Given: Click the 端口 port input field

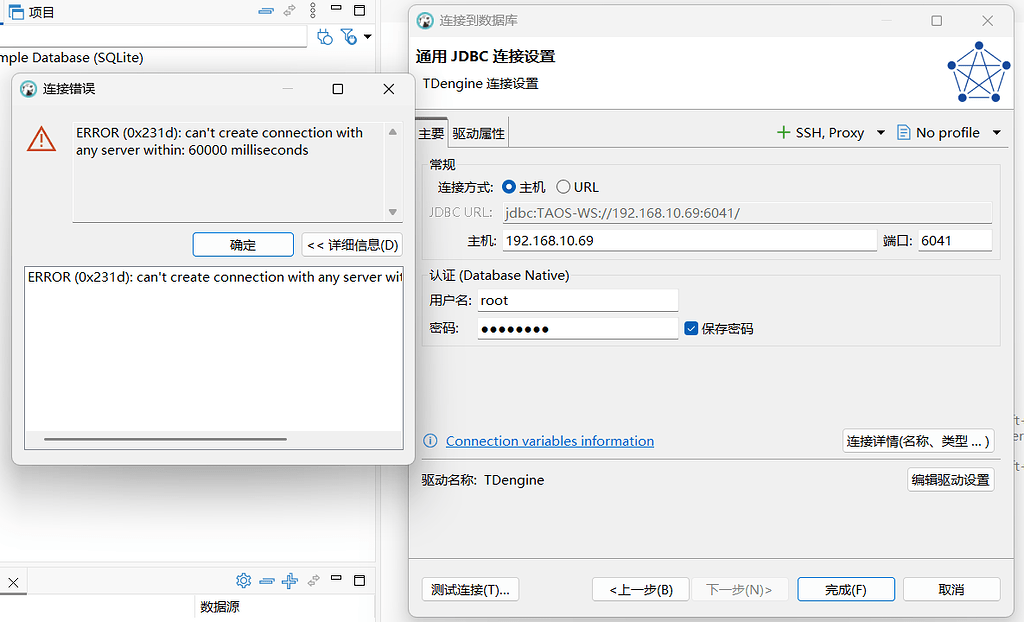Looking at the screenshot, I should pyautogui.click(x=955, y=240).
